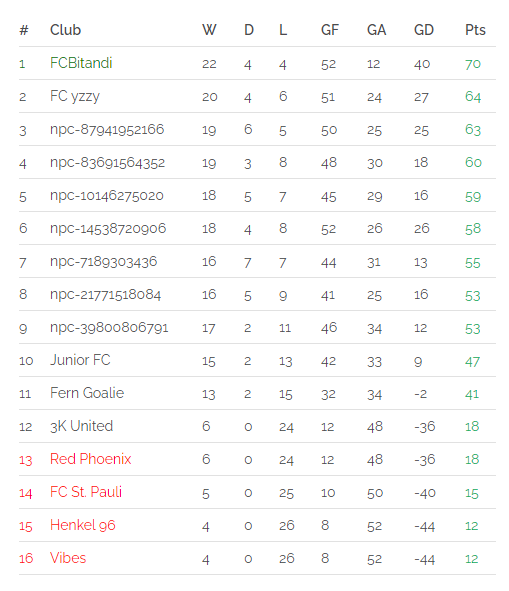
Task: Select FCBitandi's 70 points value
Action: (x=473, y=64)
